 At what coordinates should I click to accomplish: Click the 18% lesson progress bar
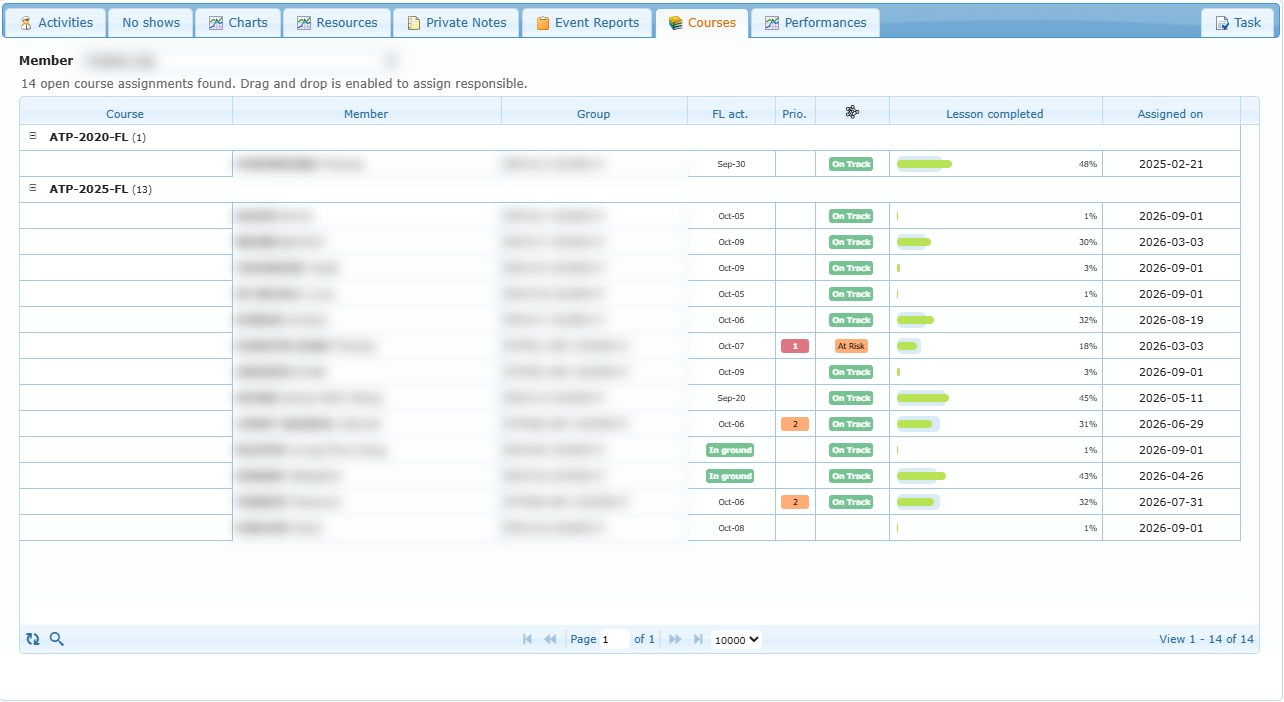(908, 346)
